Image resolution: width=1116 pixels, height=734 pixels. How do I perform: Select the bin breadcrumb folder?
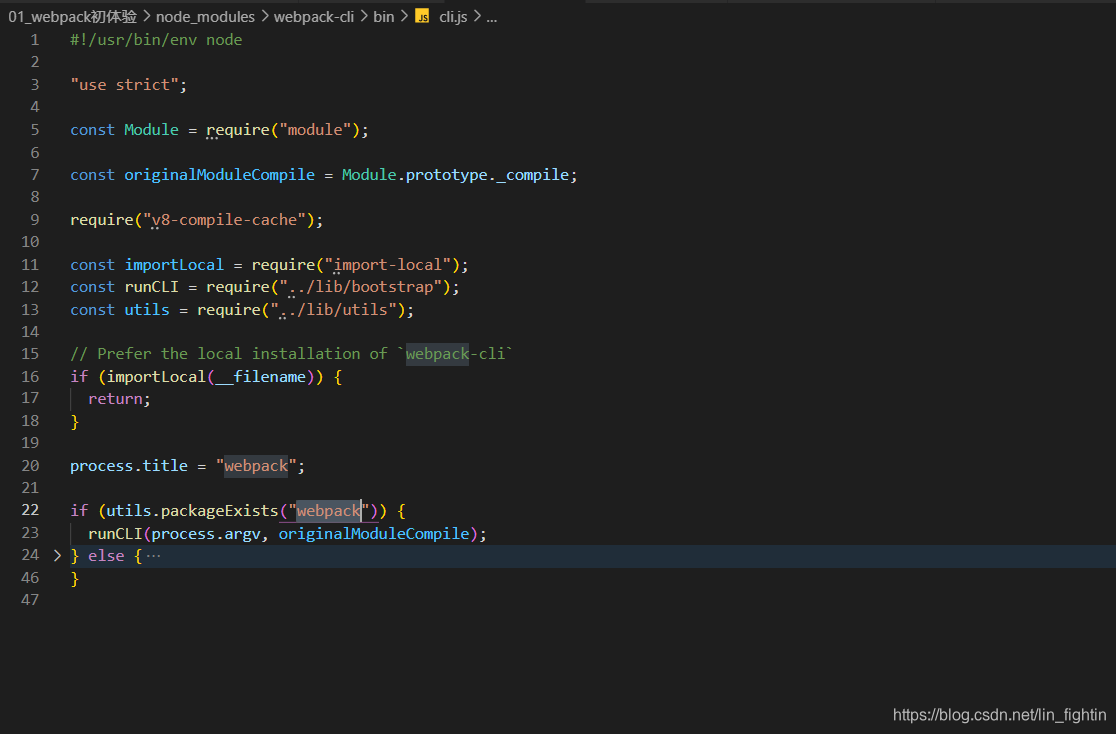[384, 16]
